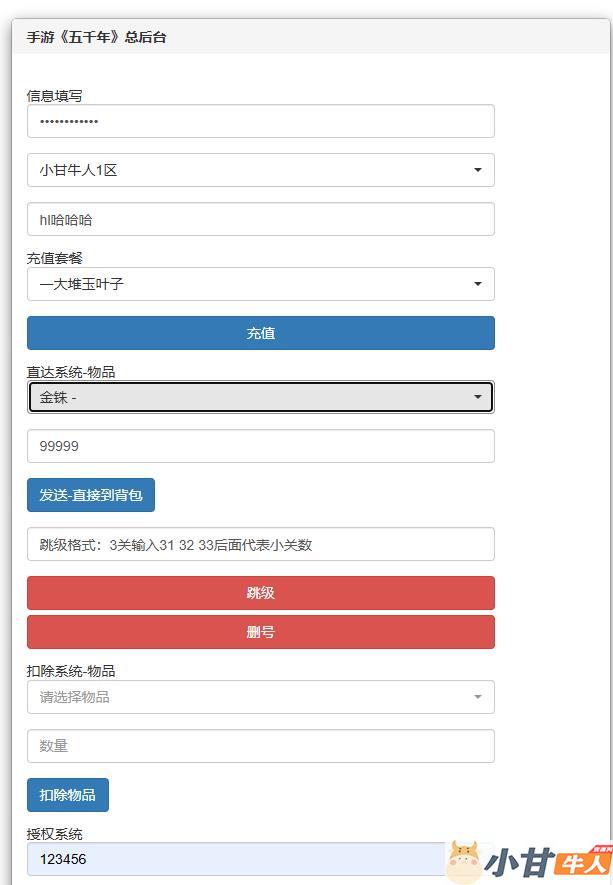Click the 数量 deduction amount field
Viewport: 613px width, 885px height.
pyautogui.click(x=260, y=746)
